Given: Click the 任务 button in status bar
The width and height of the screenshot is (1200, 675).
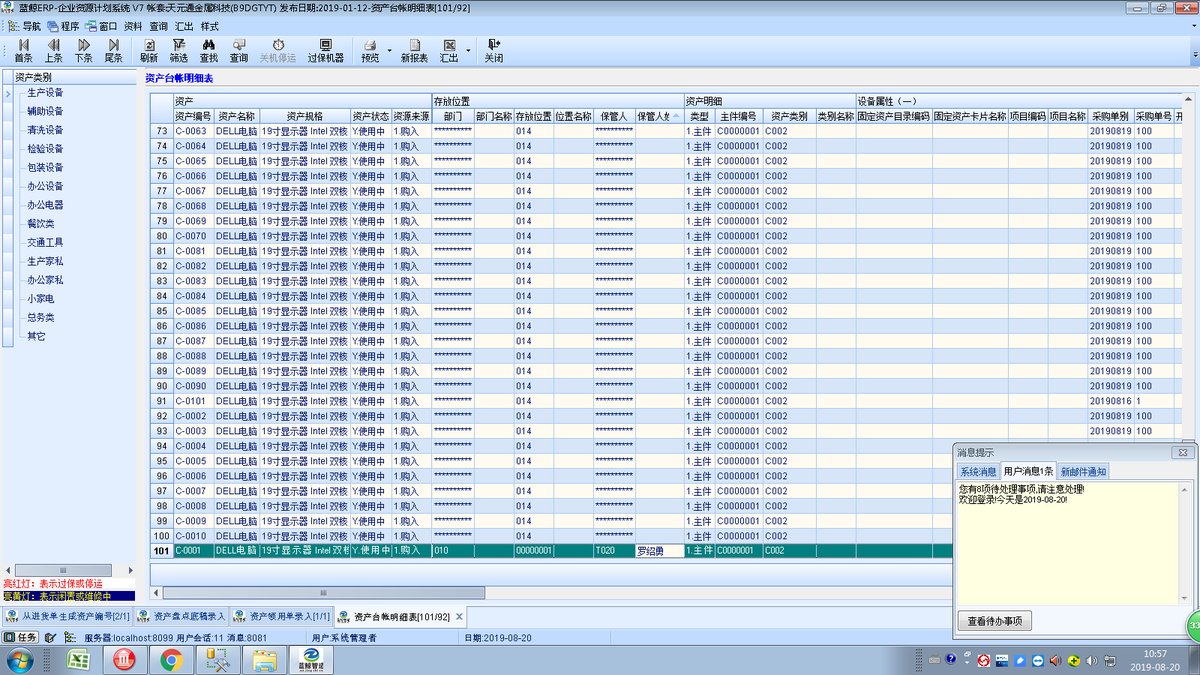Looking at the screenshot, I should (21, 637).
